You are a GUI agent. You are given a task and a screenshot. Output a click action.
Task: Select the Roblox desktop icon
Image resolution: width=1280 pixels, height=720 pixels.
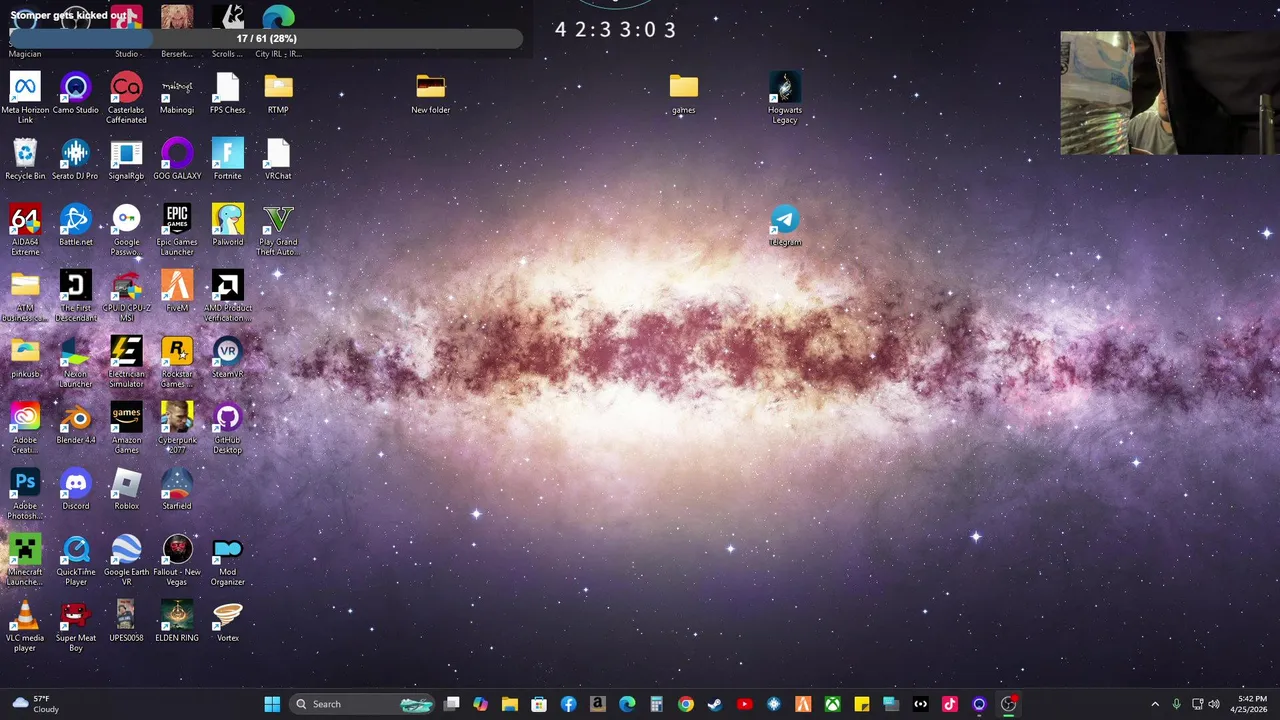coord(126,490)
